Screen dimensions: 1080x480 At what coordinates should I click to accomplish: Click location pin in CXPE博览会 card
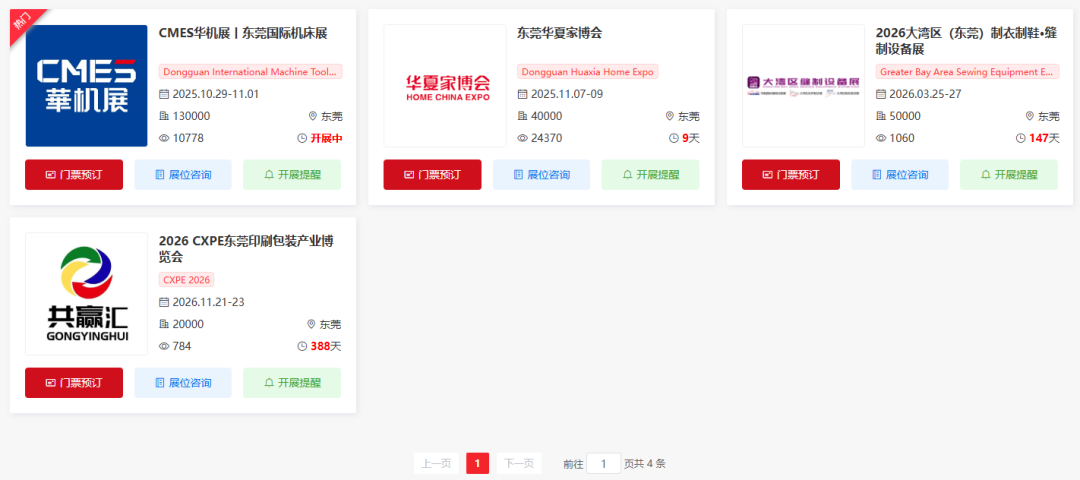coord(311,324)
